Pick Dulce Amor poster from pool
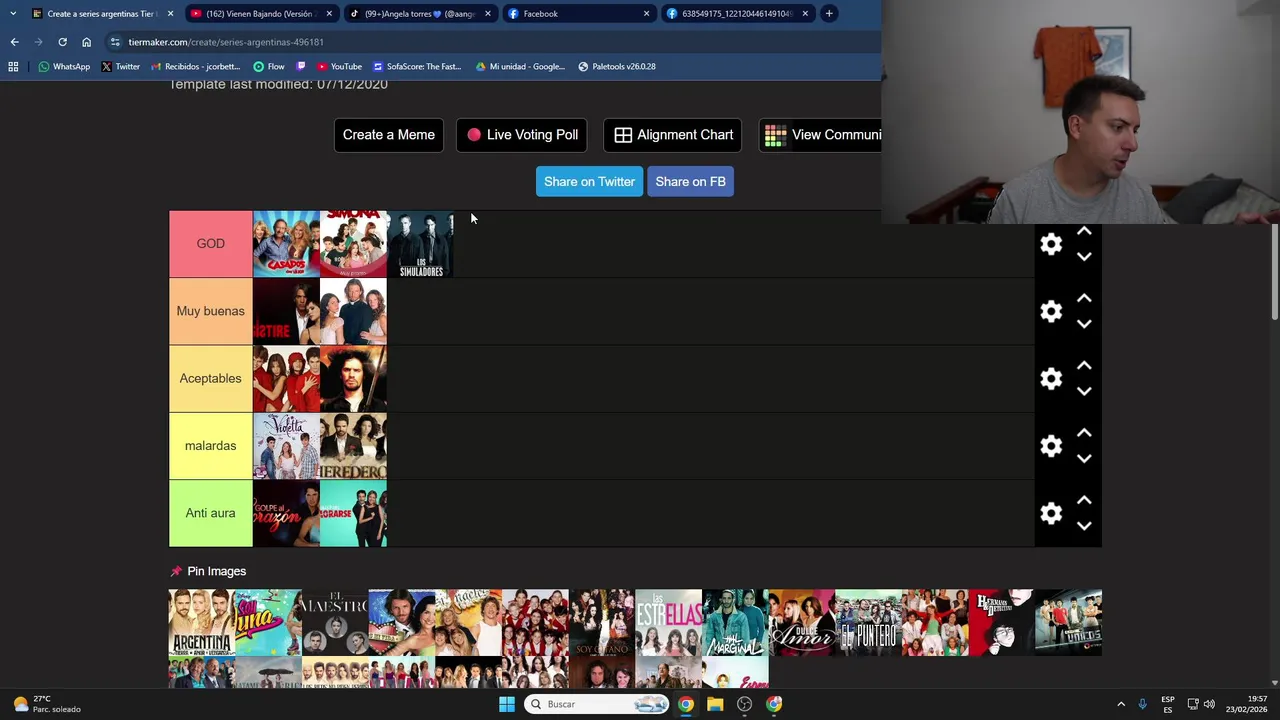Viewport: 1280px width, 720px height. pyautogui.click(x=802, y=622)
